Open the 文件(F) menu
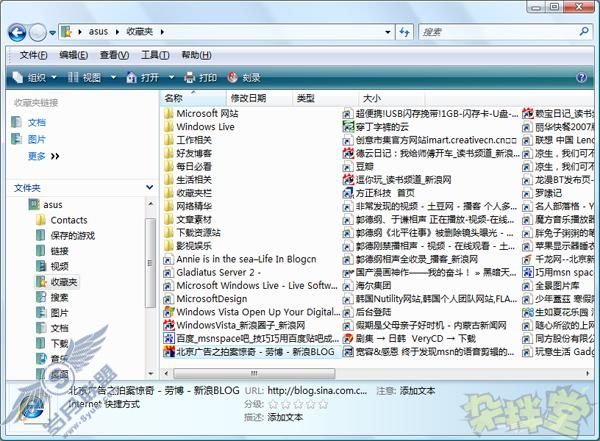Screen dimensions: 600x441 point(33,56)
